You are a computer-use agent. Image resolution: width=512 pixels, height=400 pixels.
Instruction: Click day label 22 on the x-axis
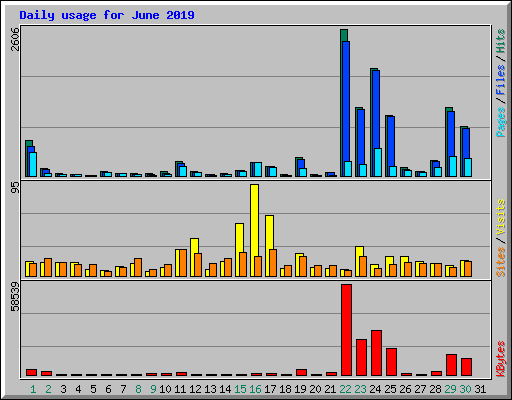(x=345, y=389)
